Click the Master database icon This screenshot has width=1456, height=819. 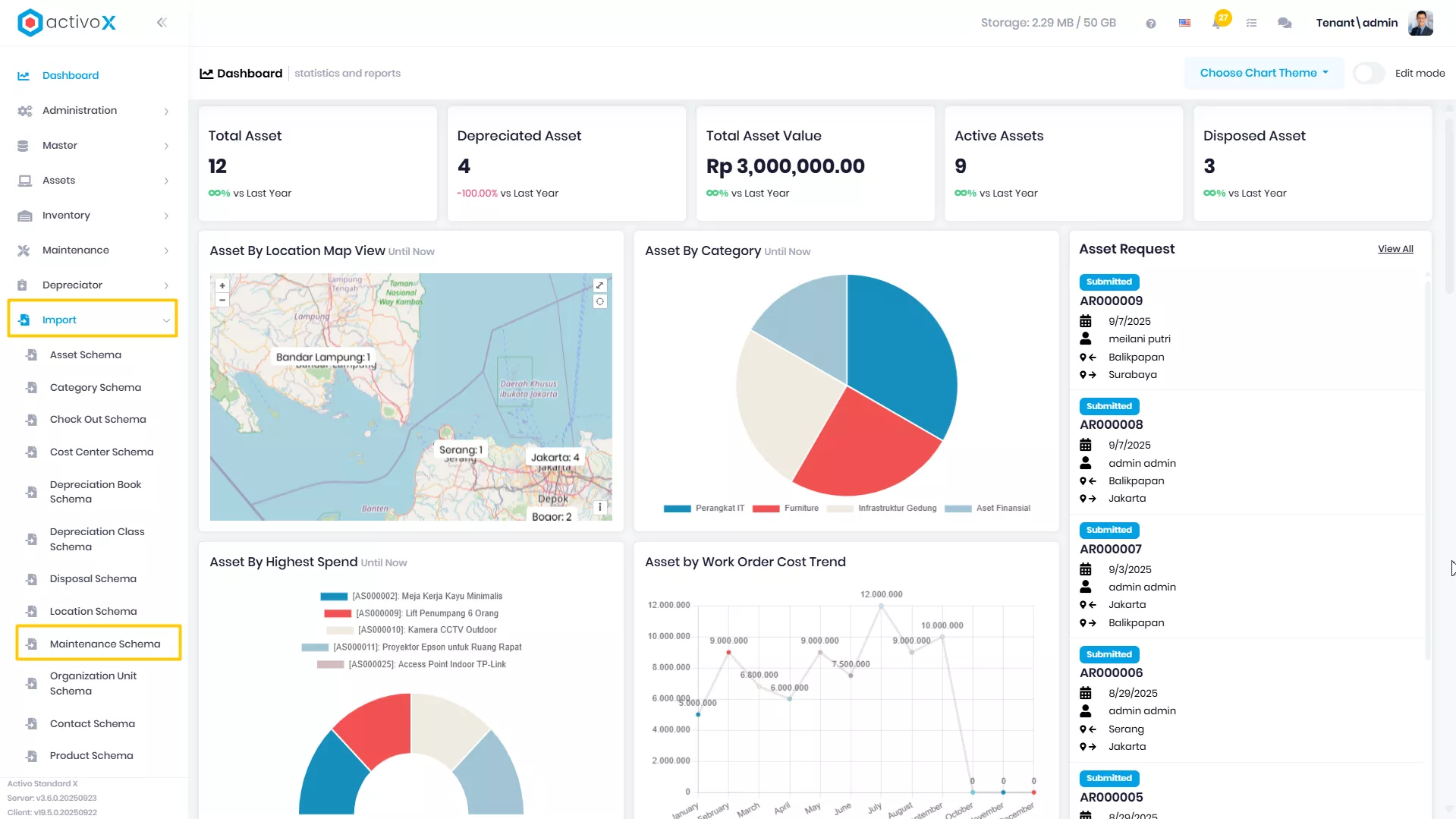(x=24, y=146)
